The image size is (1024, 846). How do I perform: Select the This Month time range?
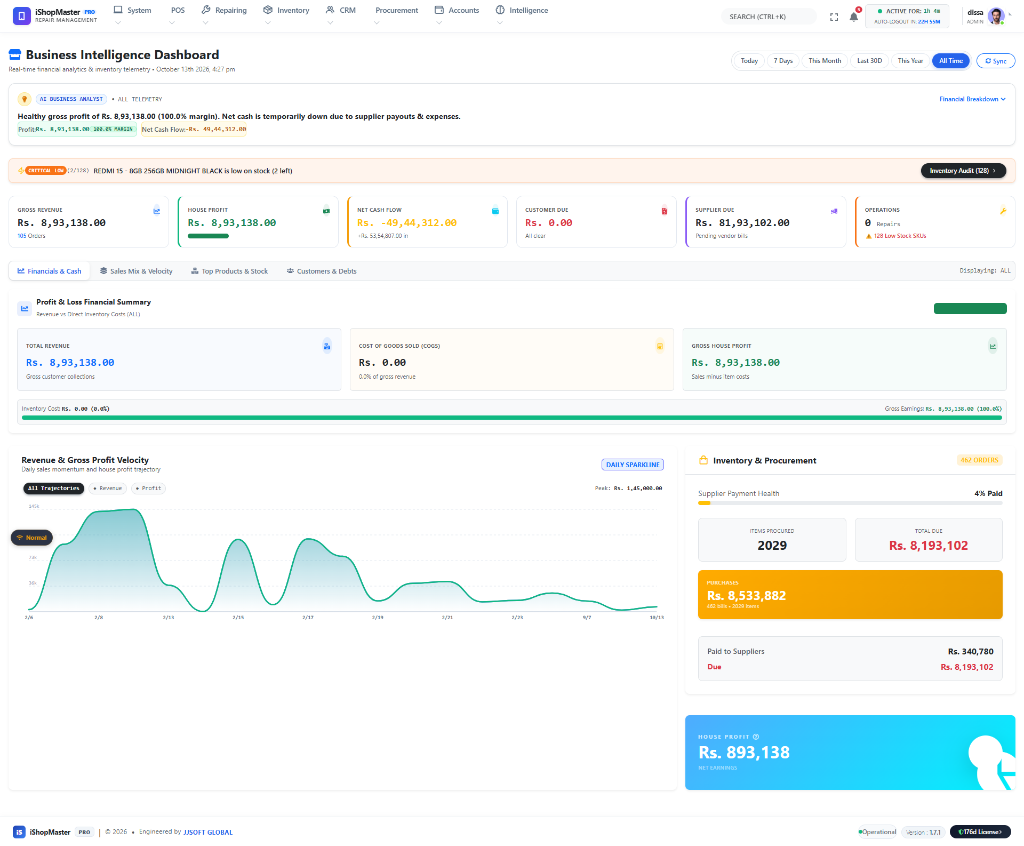point(824,61)
